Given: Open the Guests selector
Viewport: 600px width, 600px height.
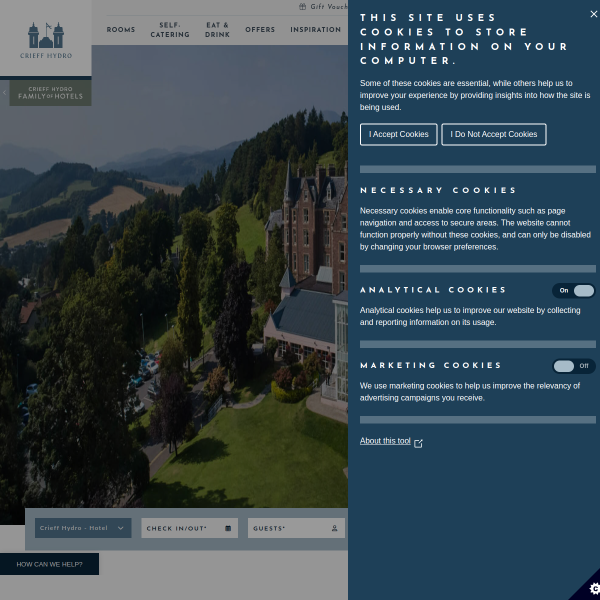Looking at the screenshot, I should [x=296, y=528].
